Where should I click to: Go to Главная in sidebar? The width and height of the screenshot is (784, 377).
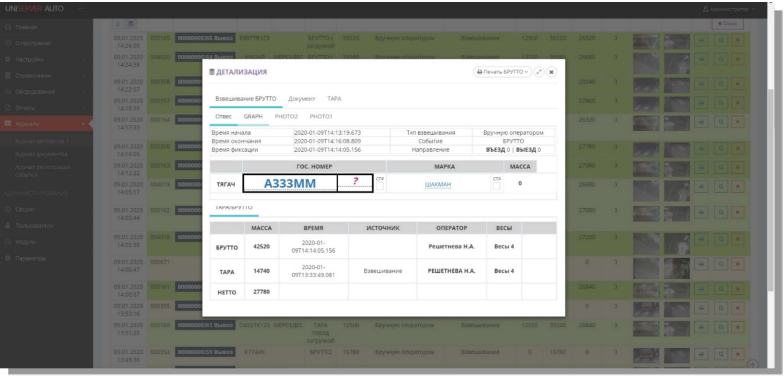46,27
